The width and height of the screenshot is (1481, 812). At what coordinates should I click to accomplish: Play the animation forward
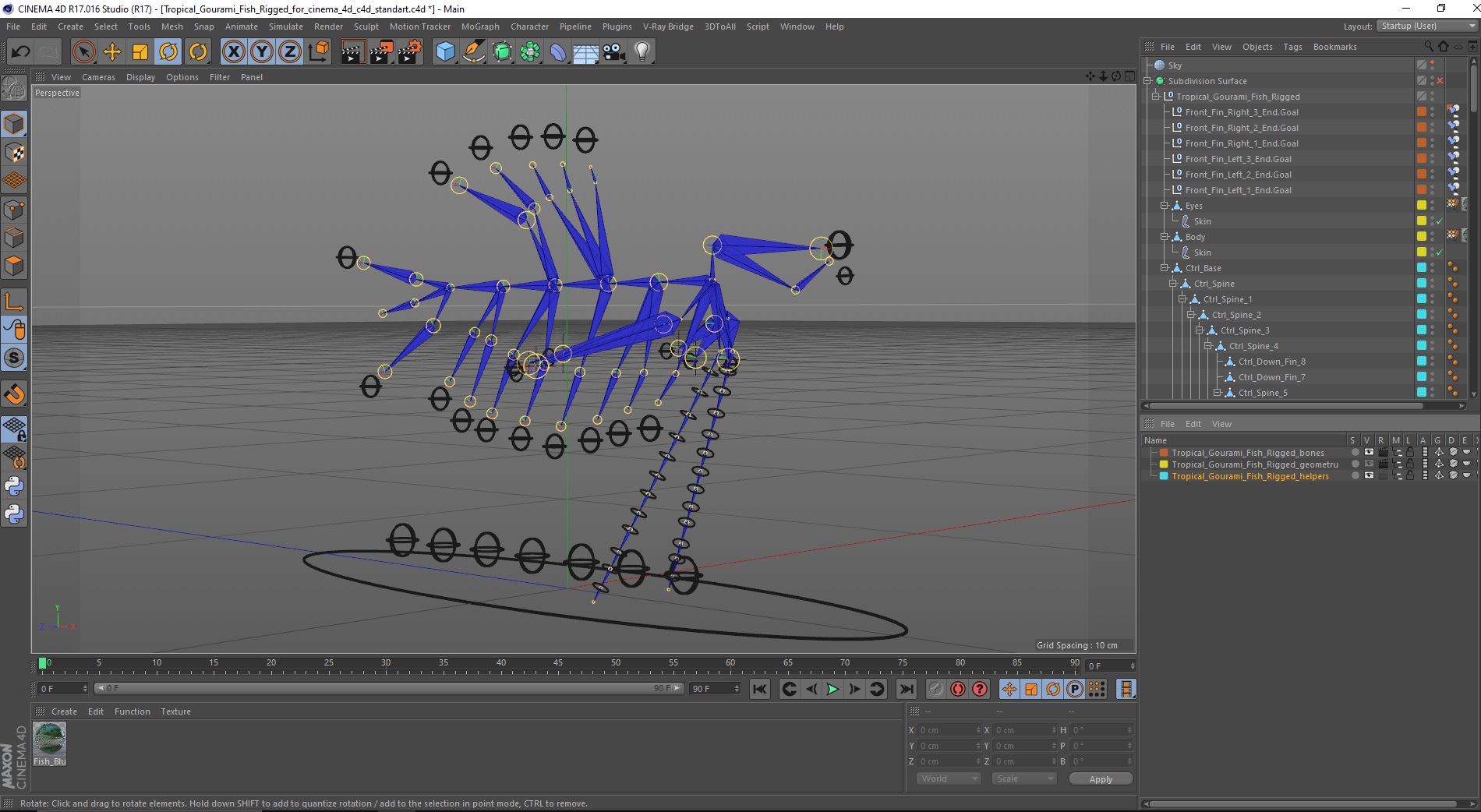[x=832, y=689]
